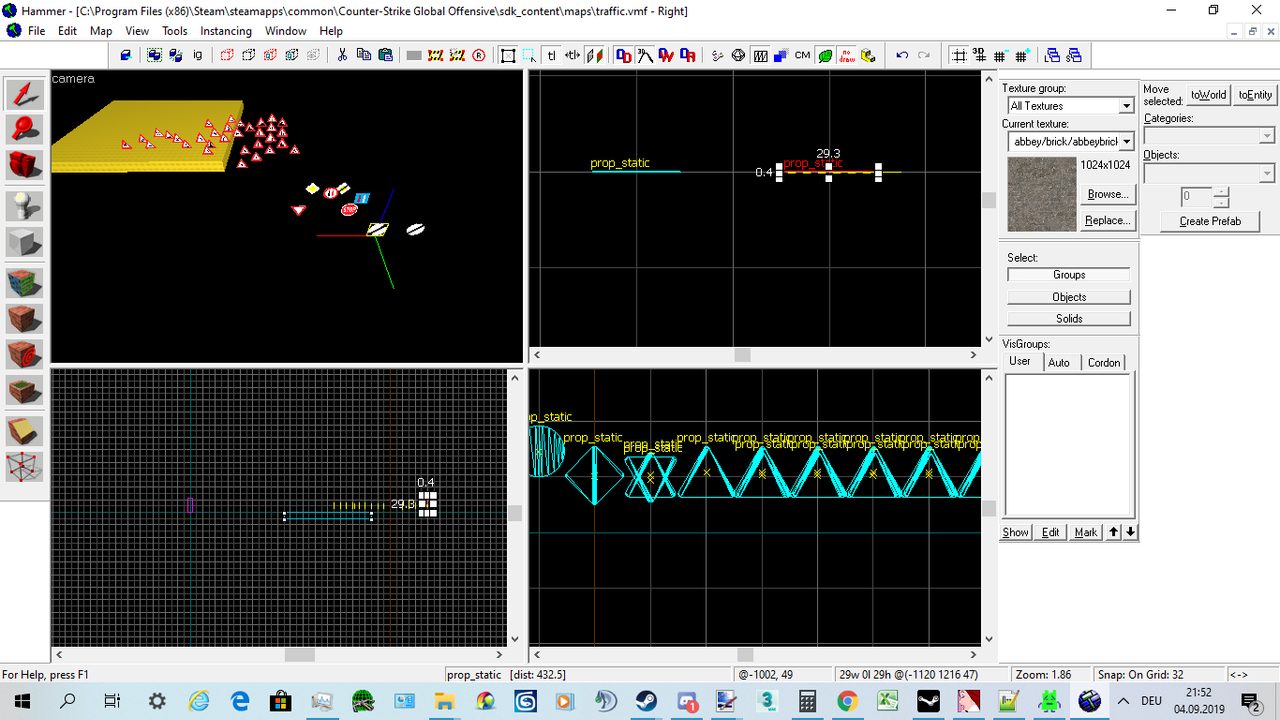The height and width of the screenshot is (720, 1280).
Task: Switch to the Auto visgroups tab
Action: 1059,362
